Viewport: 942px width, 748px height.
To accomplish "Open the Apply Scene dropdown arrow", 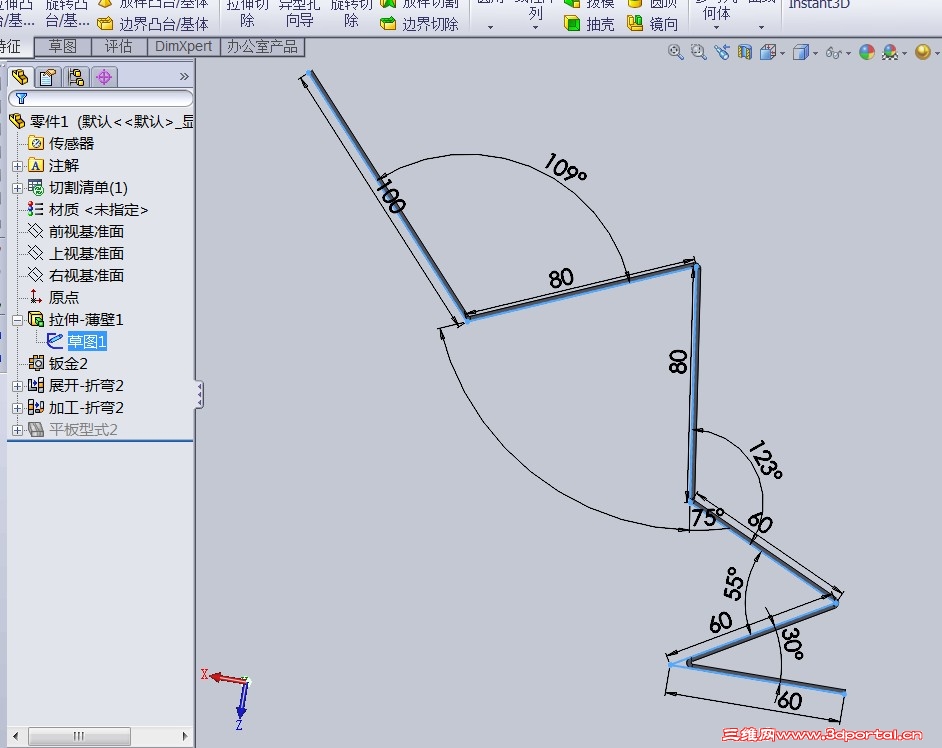I will (904, 53).
